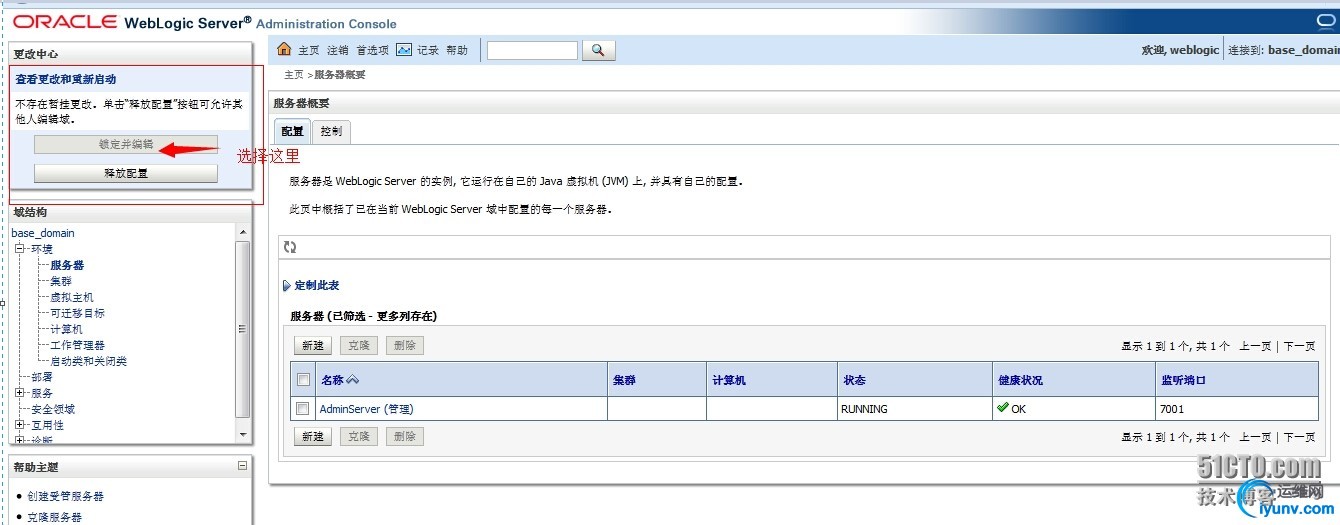The image size is (1340, 525).
Task: Open 帮助 in the top toolbar
Action: (x=457, y=50)
